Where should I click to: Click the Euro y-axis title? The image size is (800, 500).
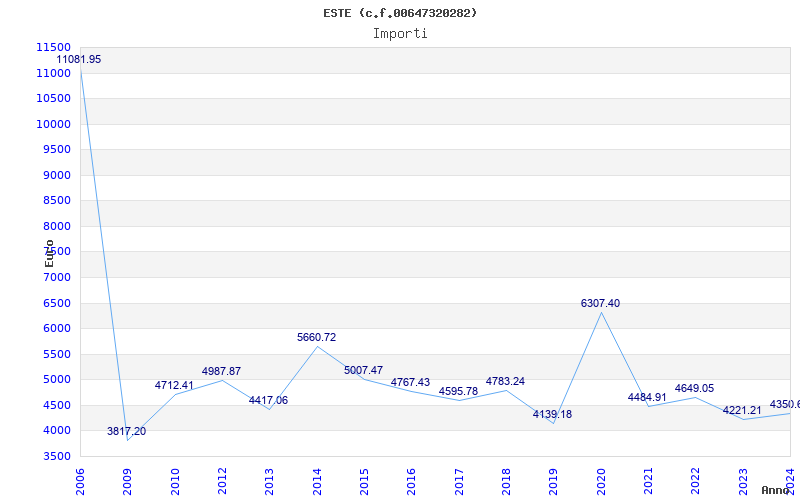pyautogui.click(x=49, y=253)
